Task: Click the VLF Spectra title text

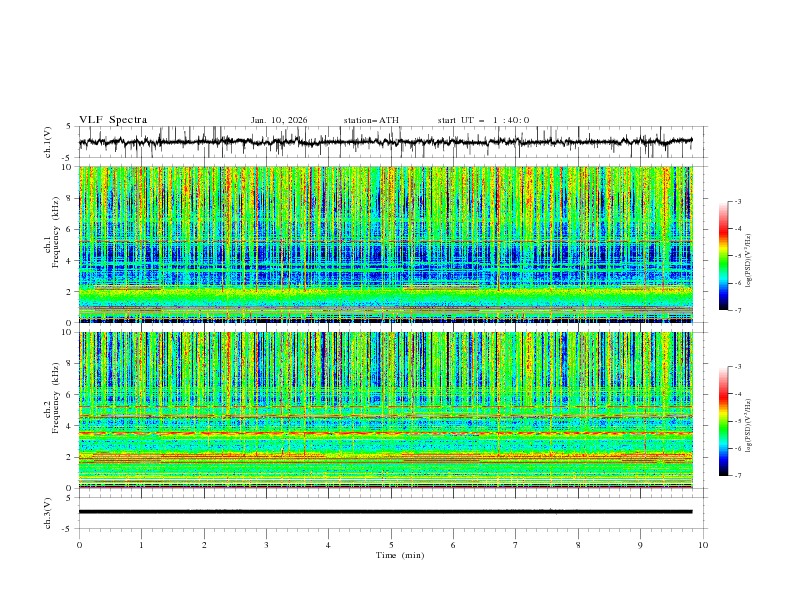Action: point(113,120)
